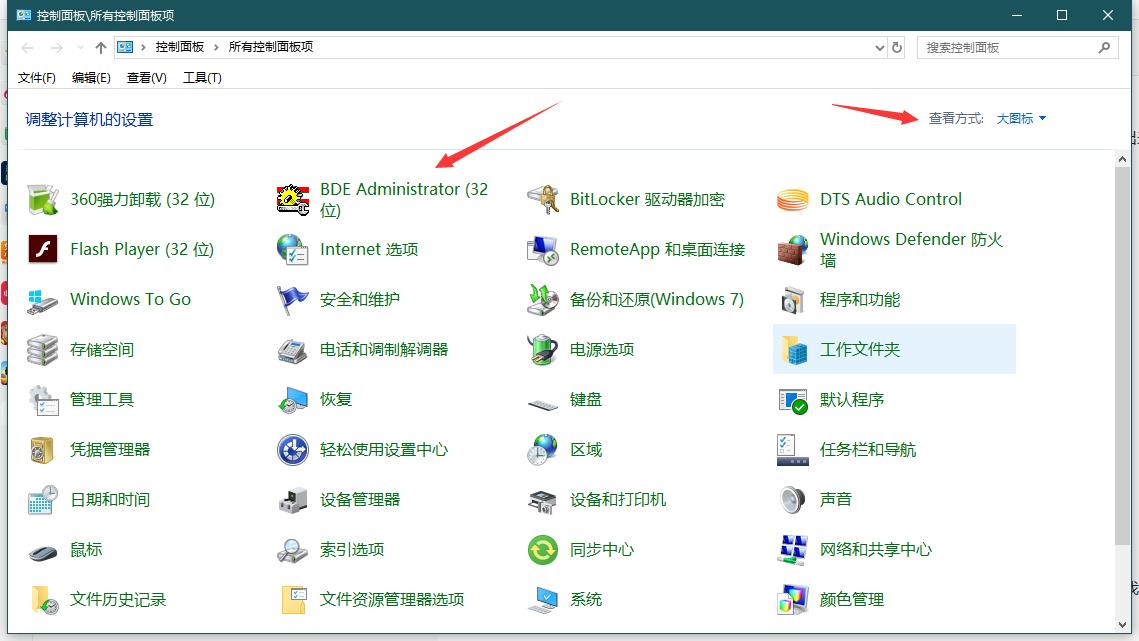Viewport: 1139px width, 641px height.
Task: Open the 文件(F) menu
Action: 36,77
